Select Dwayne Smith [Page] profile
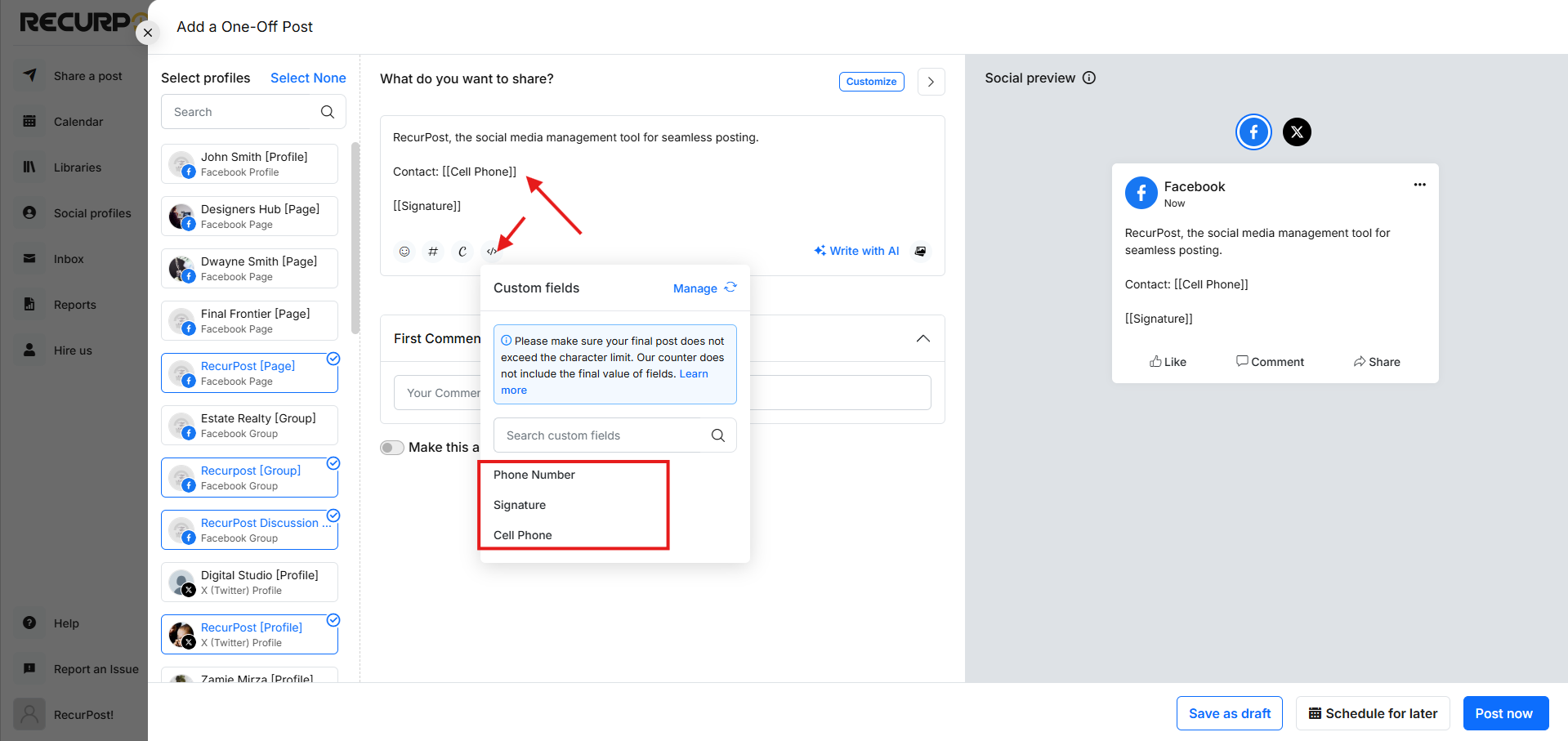This screenshot has width=1568, height=741. click(x=249, y=269)
